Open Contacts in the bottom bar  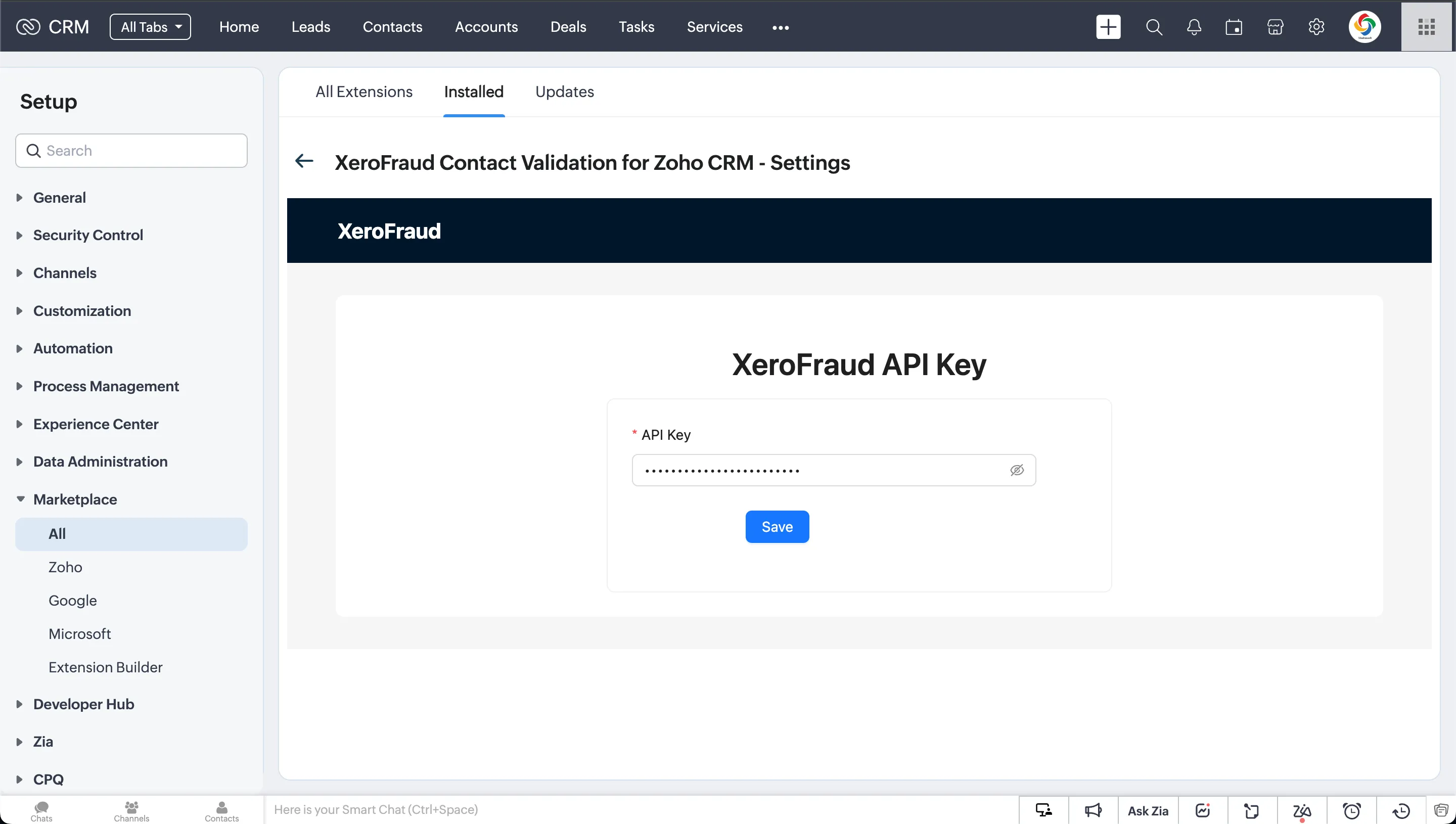pos(222,811)
